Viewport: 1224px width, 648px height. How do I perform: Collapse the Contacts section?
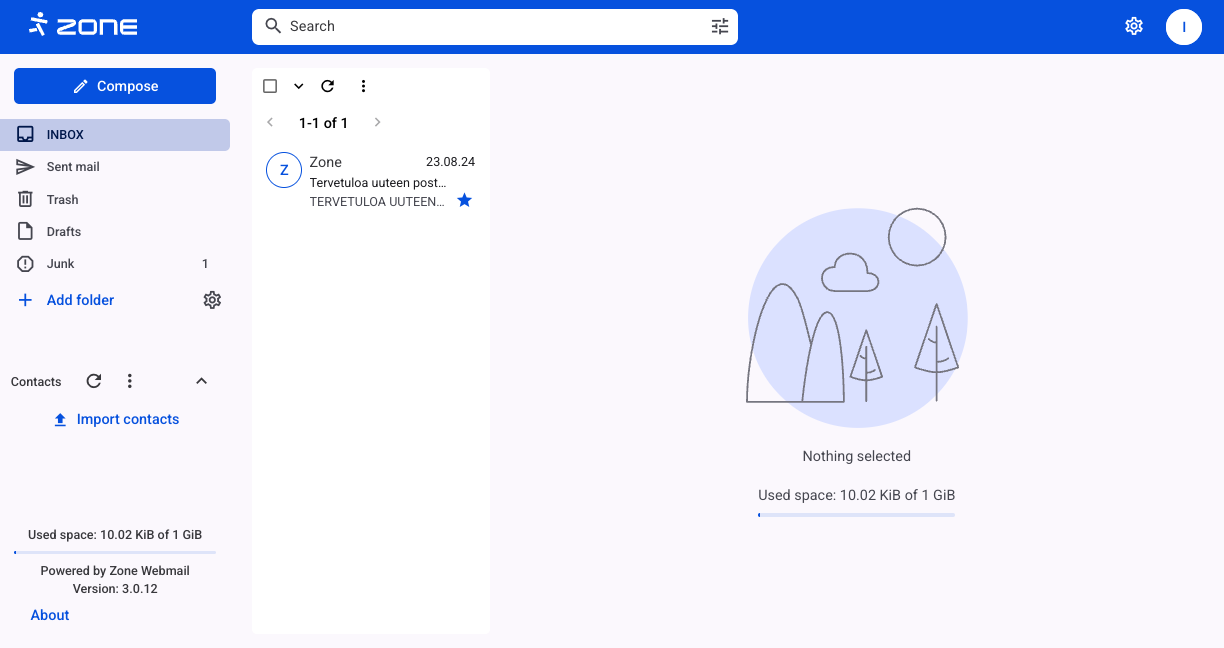(201, 381)
